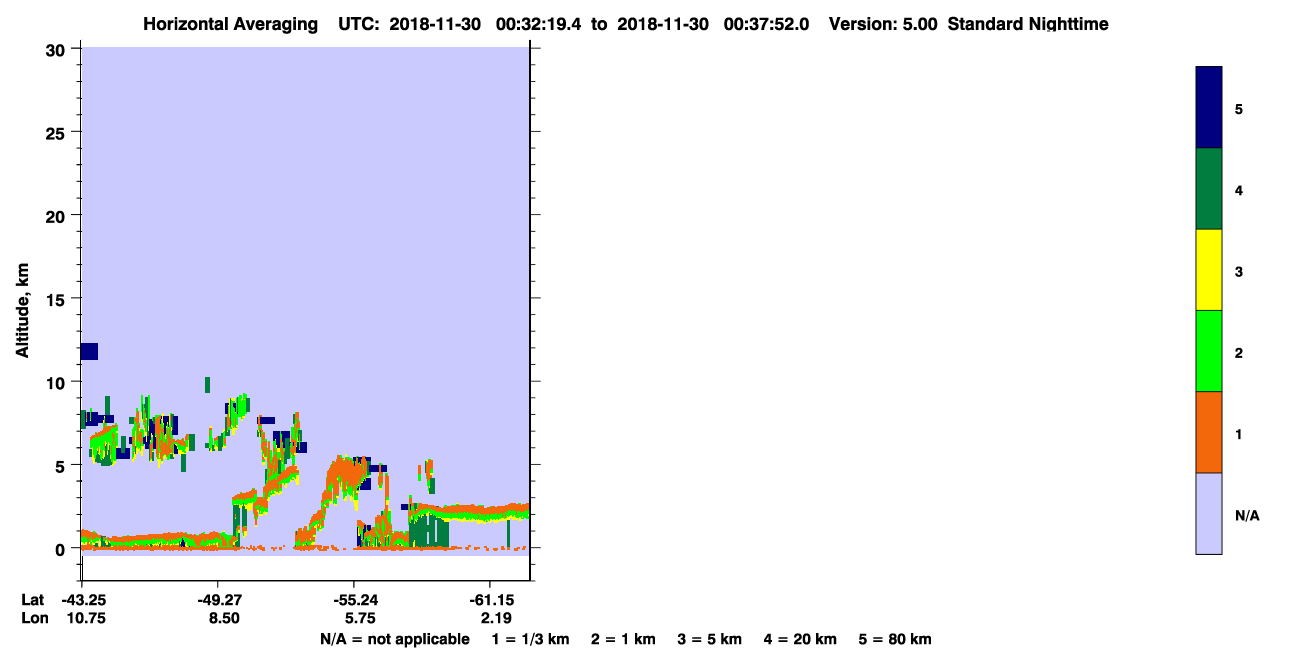Click the orange level 1 color swatch
Image resolution: width=1300 pixels, height=667 pixels.
1208,432
